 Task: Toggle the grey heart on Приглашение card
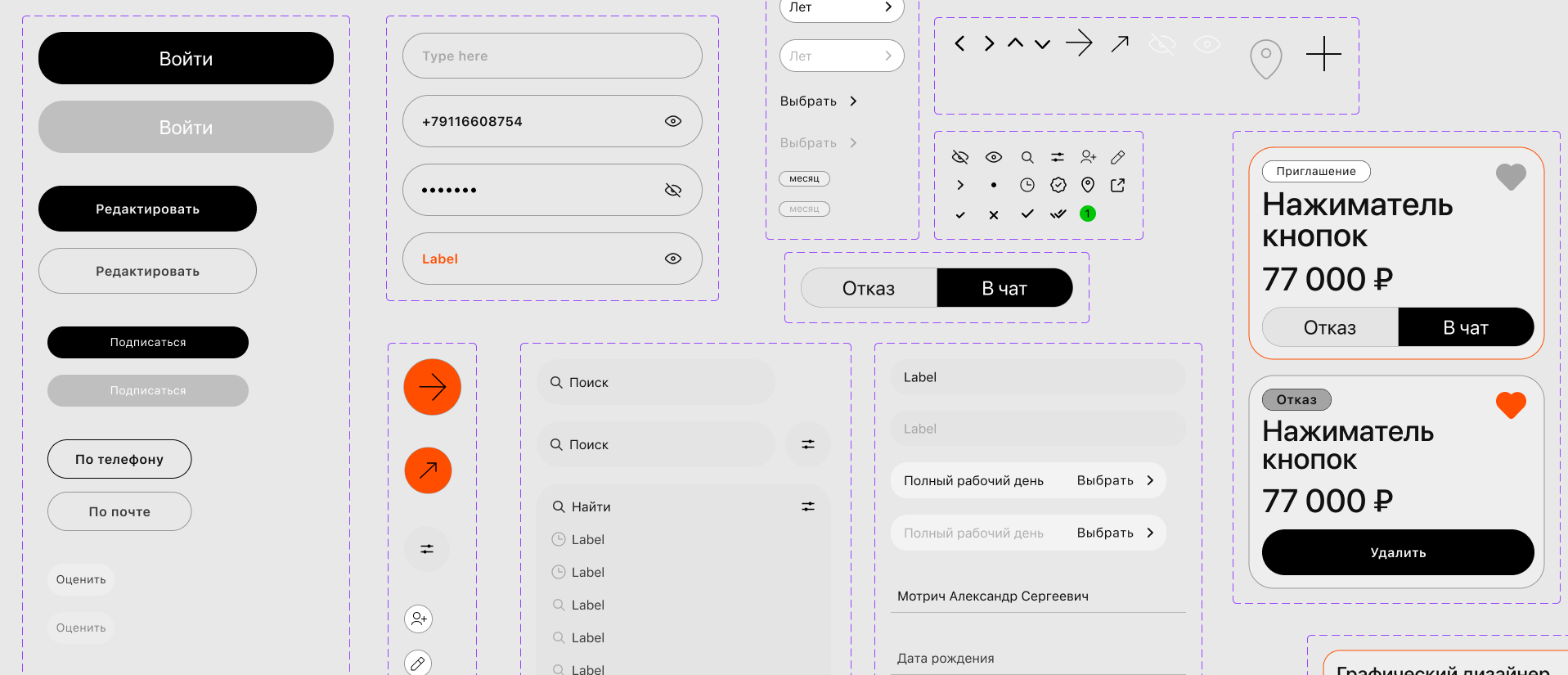click(1511, 177)
